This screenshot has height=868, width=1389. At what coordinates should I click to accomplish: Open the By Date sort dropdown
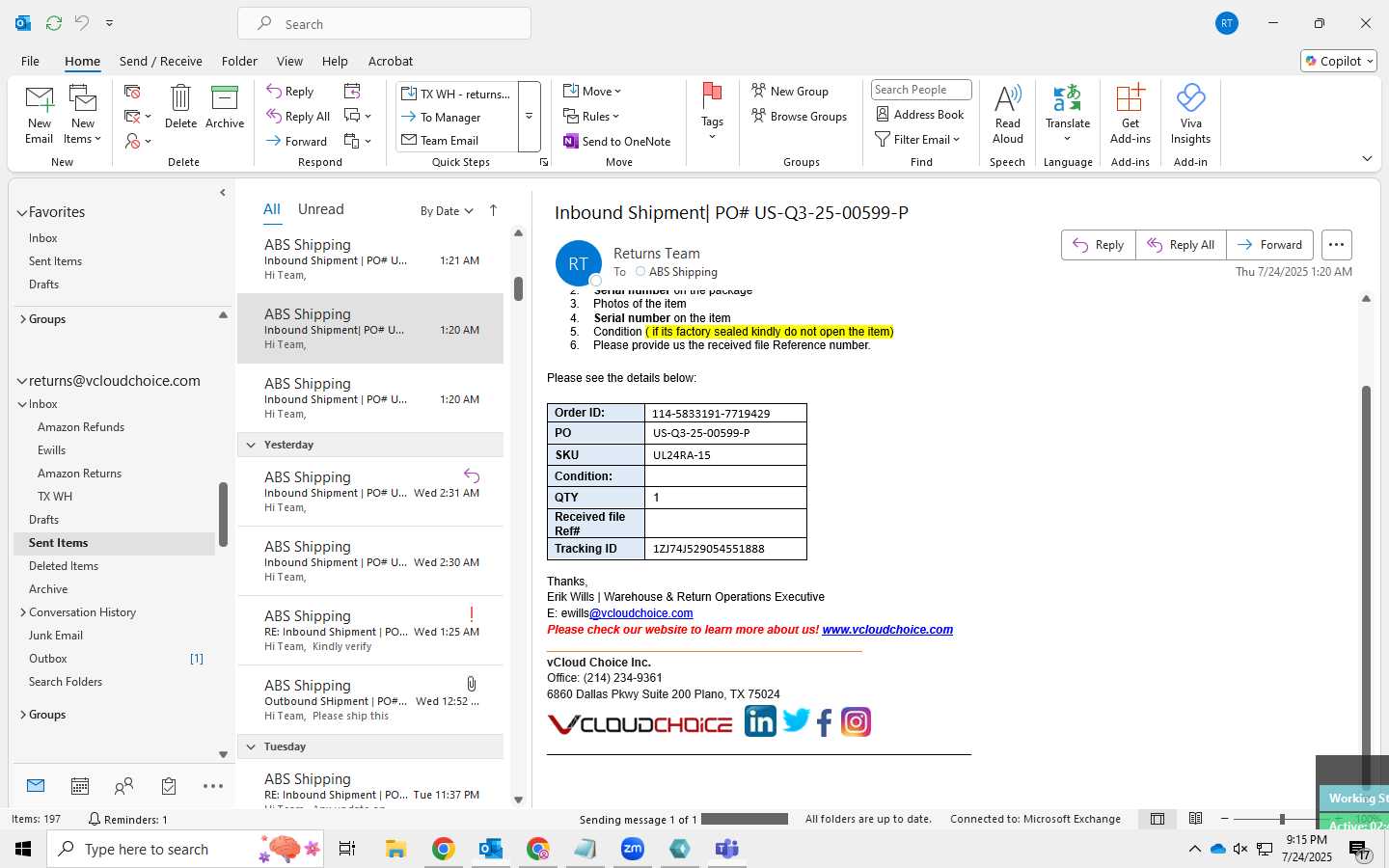click(447, 211)
